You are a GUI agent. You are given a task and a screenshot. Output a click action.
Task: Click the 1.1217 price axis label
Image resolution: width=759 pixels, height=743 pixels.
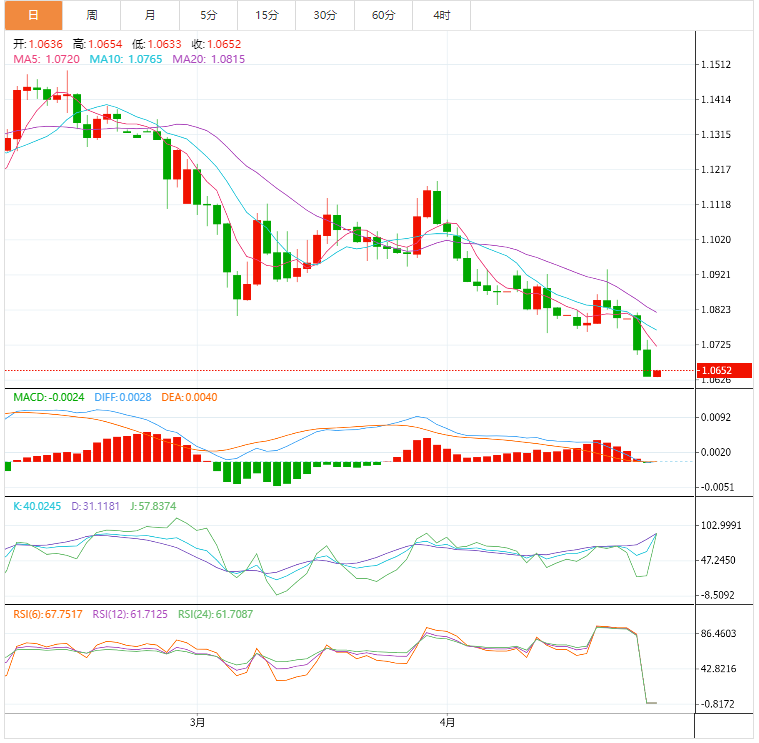click(x=716, y=169)
